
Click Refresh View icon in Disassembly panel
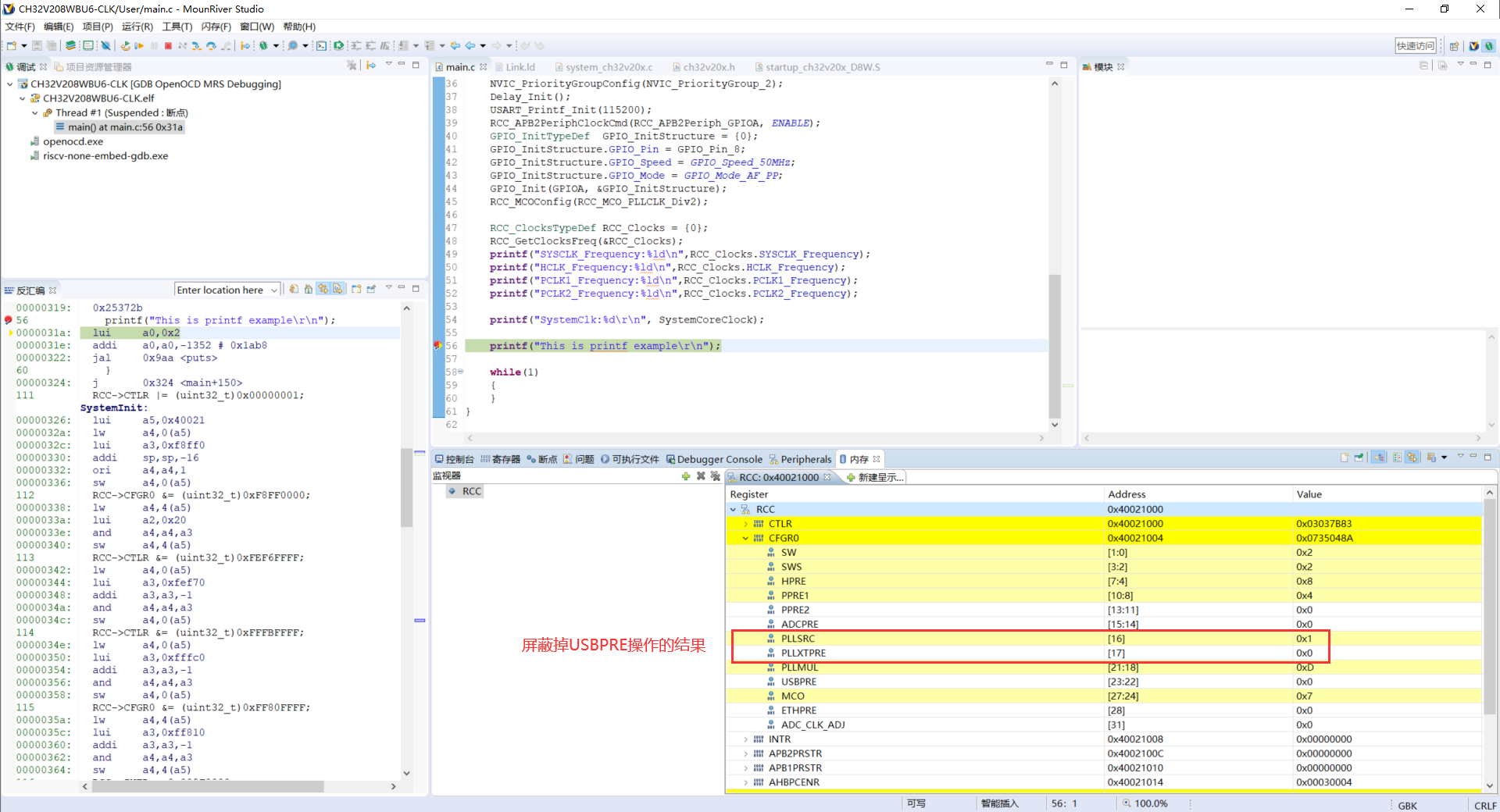coord(294,289)
